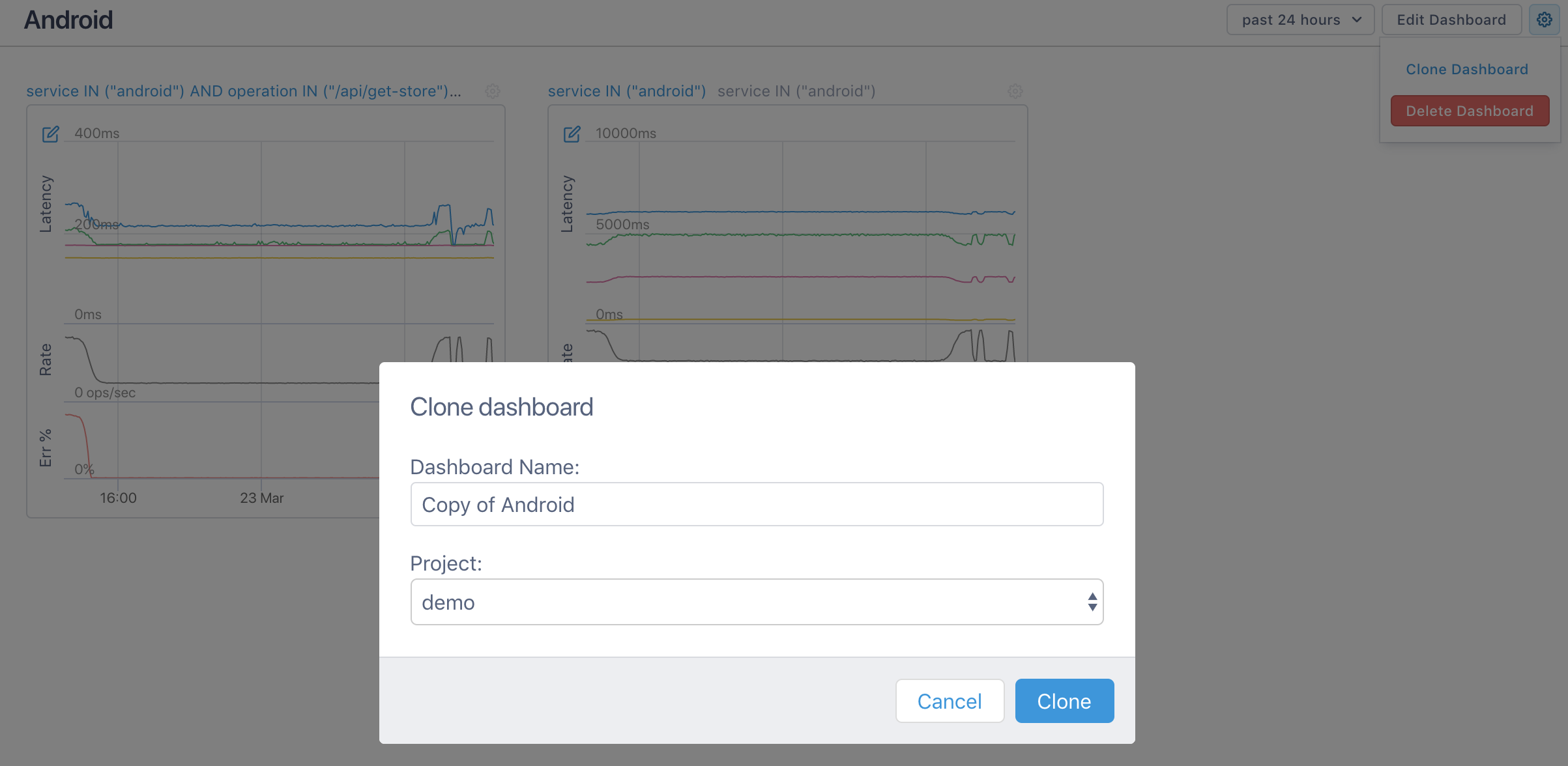This screenshot has width=1568, height=766.
Task: Open settings gear on the right service panel
Action: (x=1015, y=91)
